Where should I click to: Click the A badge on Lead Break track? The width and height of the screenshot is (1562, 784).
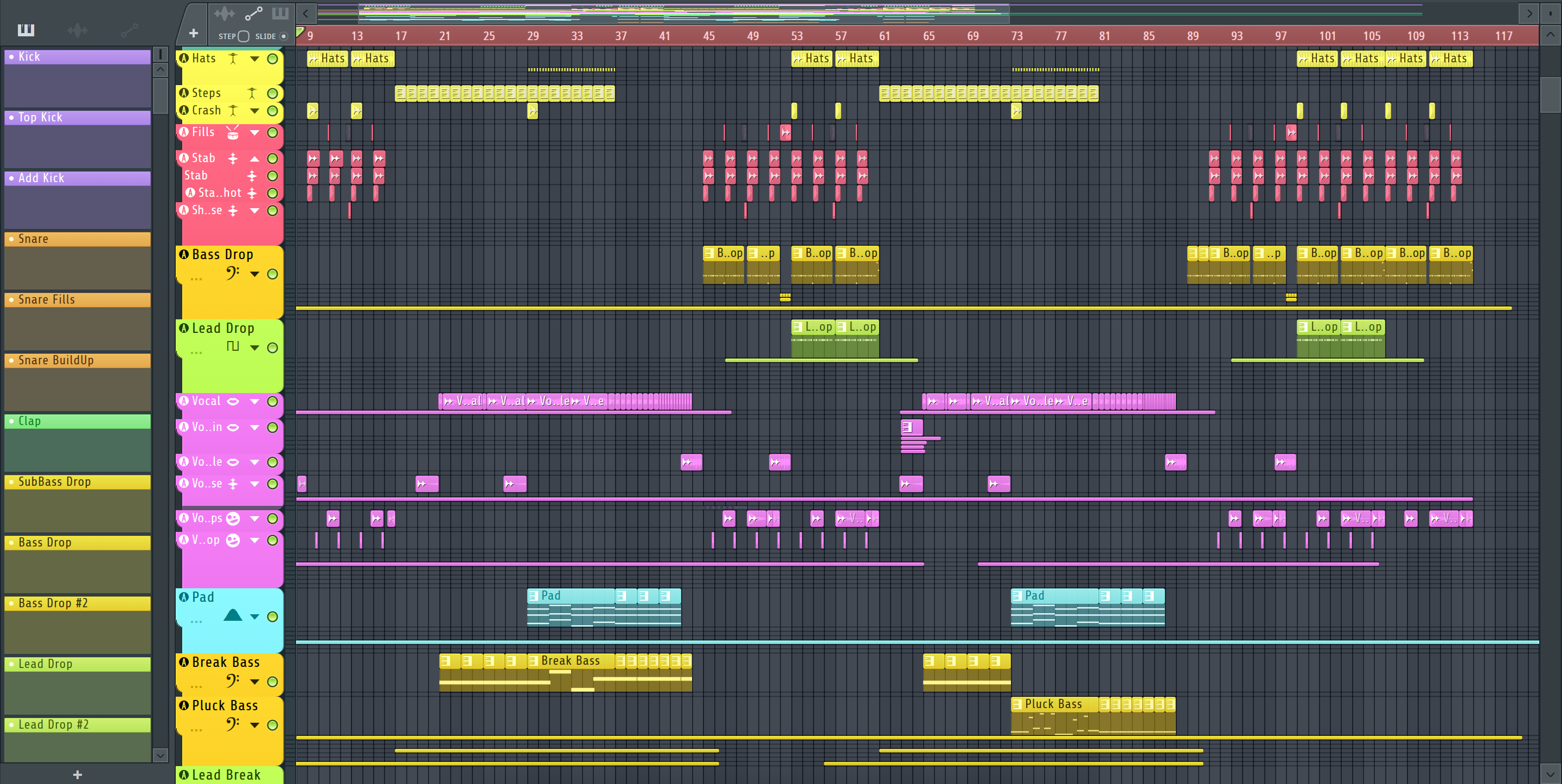[x=184, y=774]
